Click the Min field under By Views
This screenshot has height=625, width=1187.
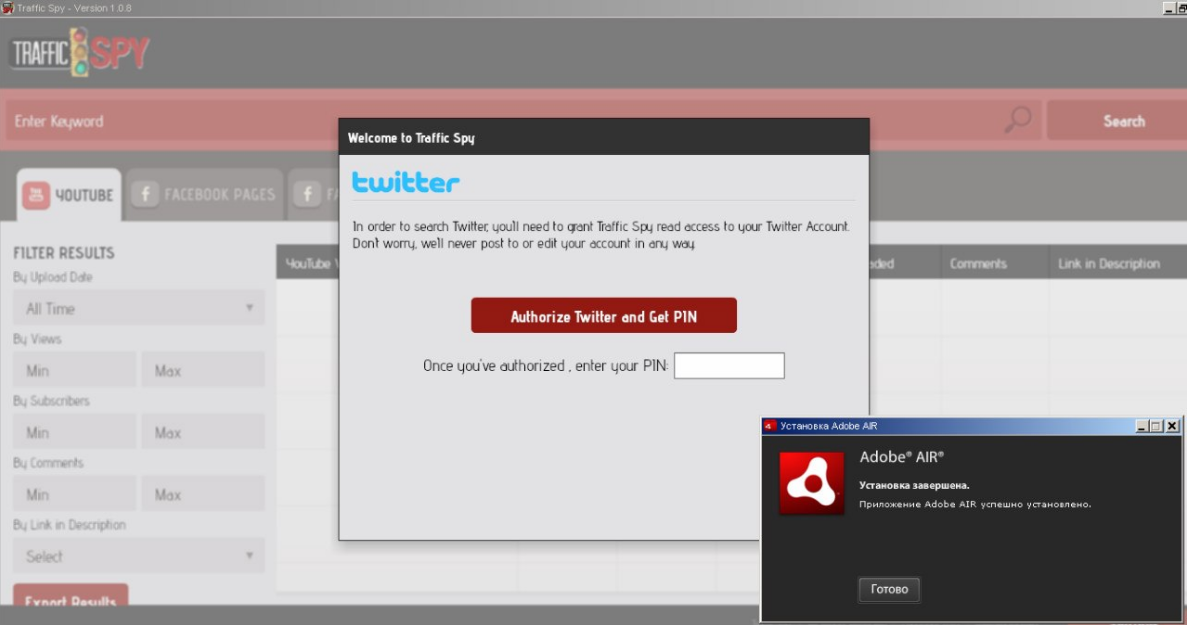pyautogui.click(x=74, y=370)
